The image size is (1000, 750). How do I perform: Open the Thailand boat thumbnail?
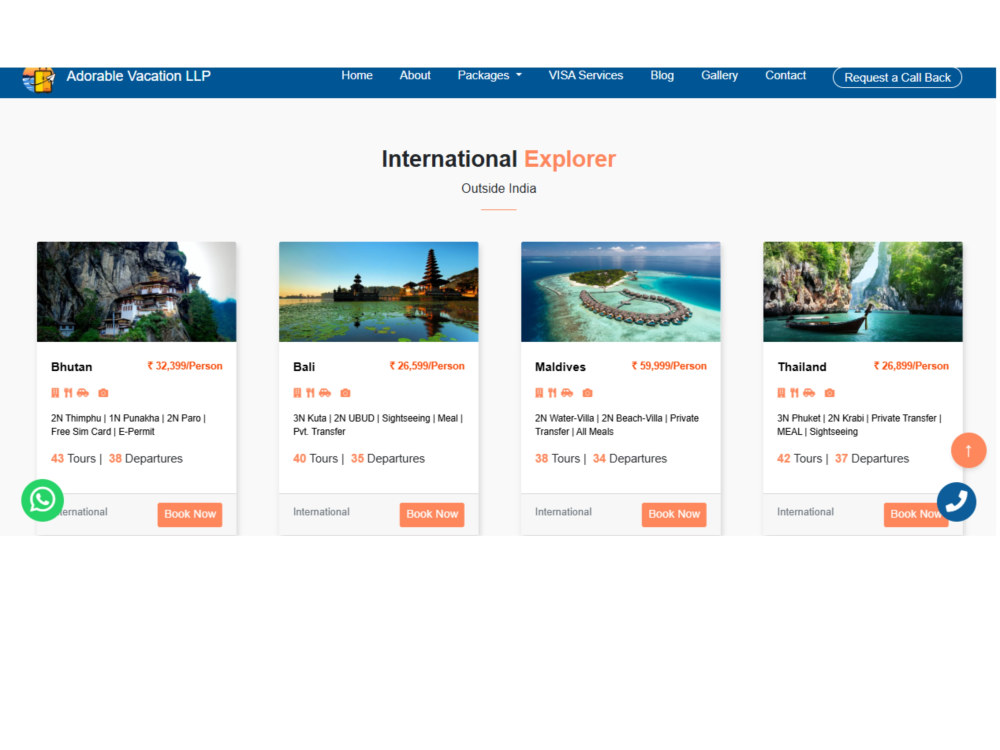[863, 291]
